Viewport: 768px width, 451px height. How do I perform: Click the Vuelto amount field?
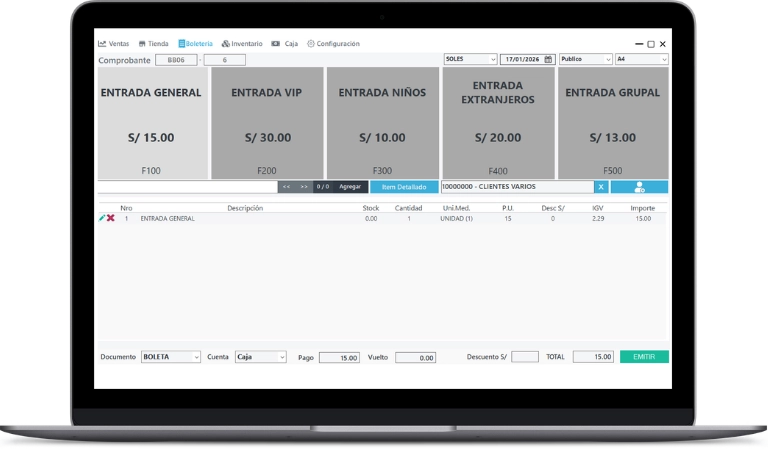(x=415, y=357)
